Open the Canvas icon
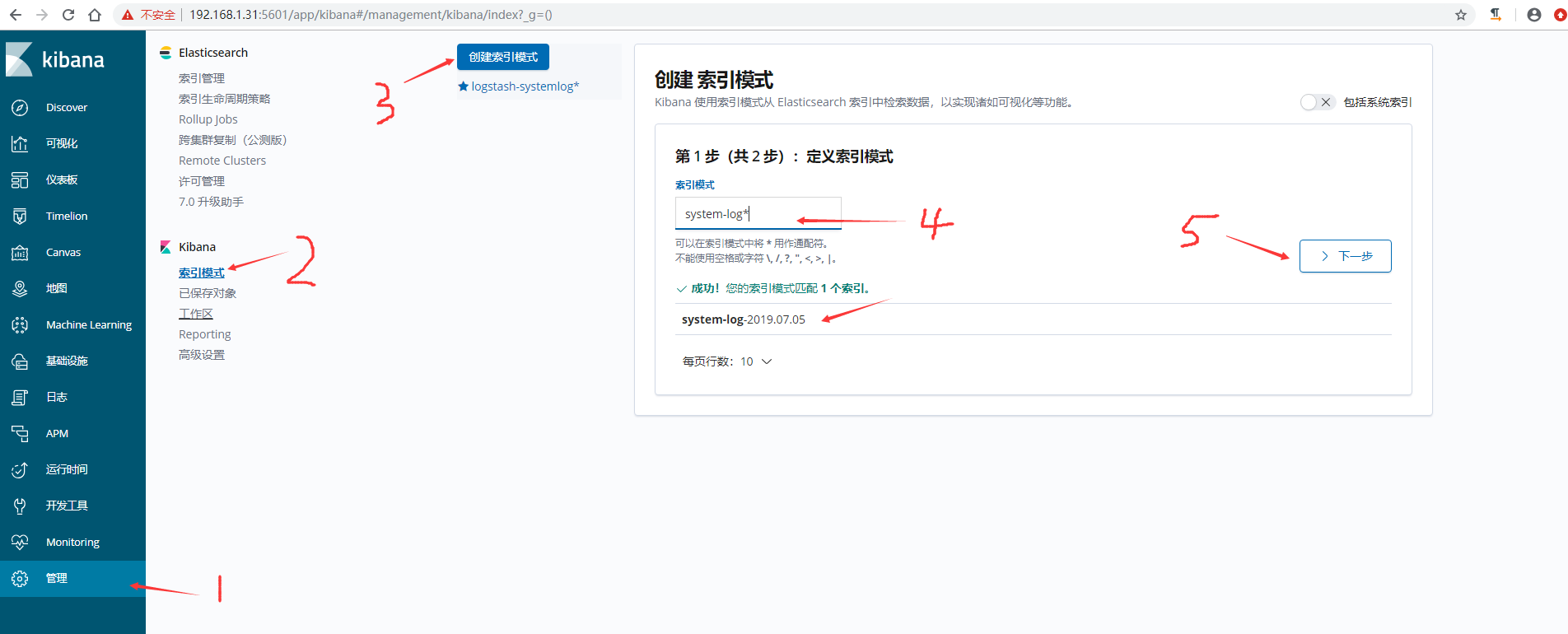 [20, 252]
